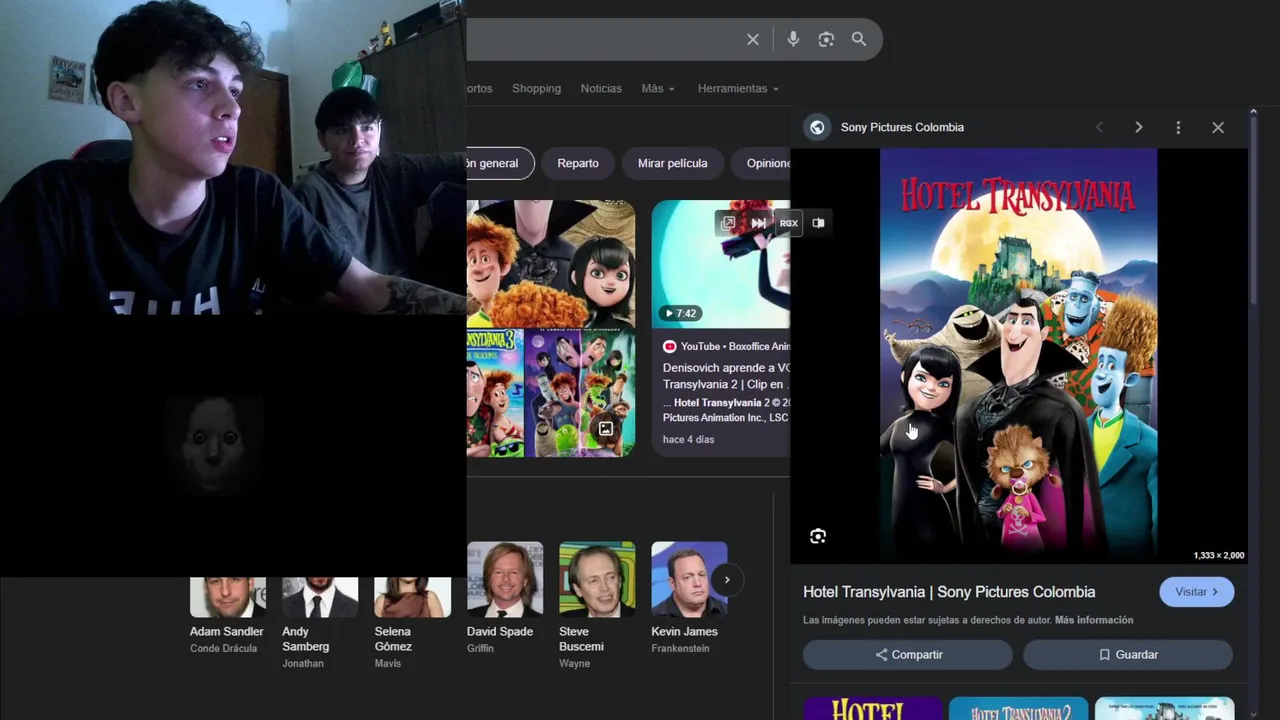This screenshot has width=1280, height=720.
Task: Switch to the Shopping tab
Action: pos(536,88)
